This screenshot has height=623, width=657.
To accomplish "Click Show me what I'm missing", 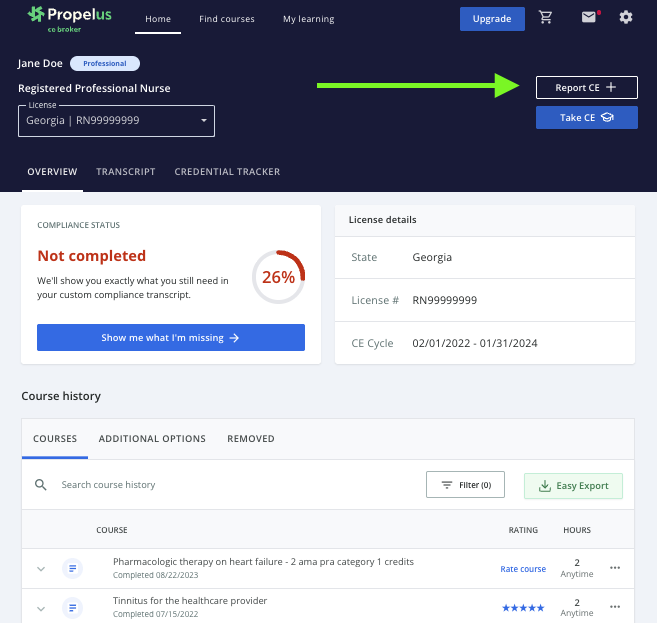I will 170,338.
